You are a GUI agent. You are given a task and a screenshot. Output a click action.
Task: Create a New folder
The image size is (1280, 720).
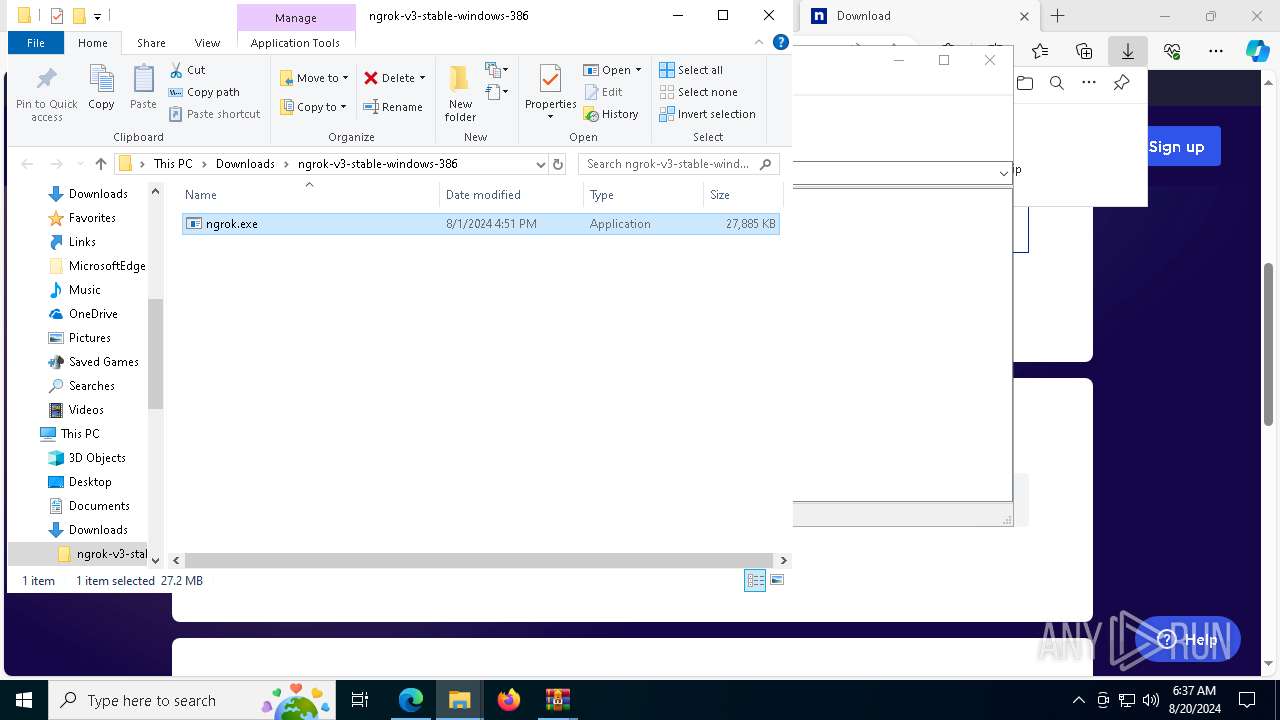[x=460, y=93]
